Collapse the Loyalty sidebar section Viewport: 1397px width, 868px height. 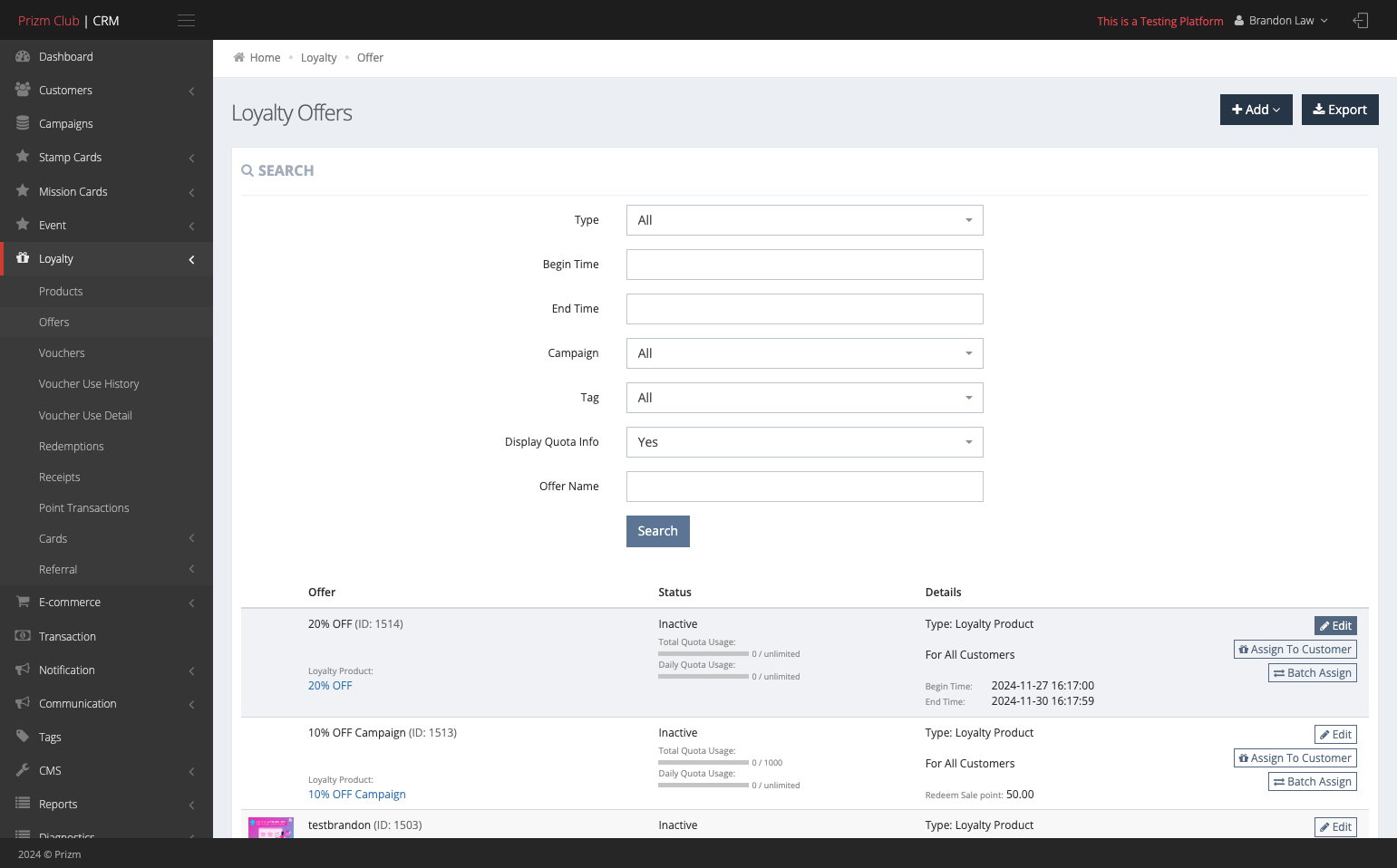pyautogui.click(x=106, y=258)
